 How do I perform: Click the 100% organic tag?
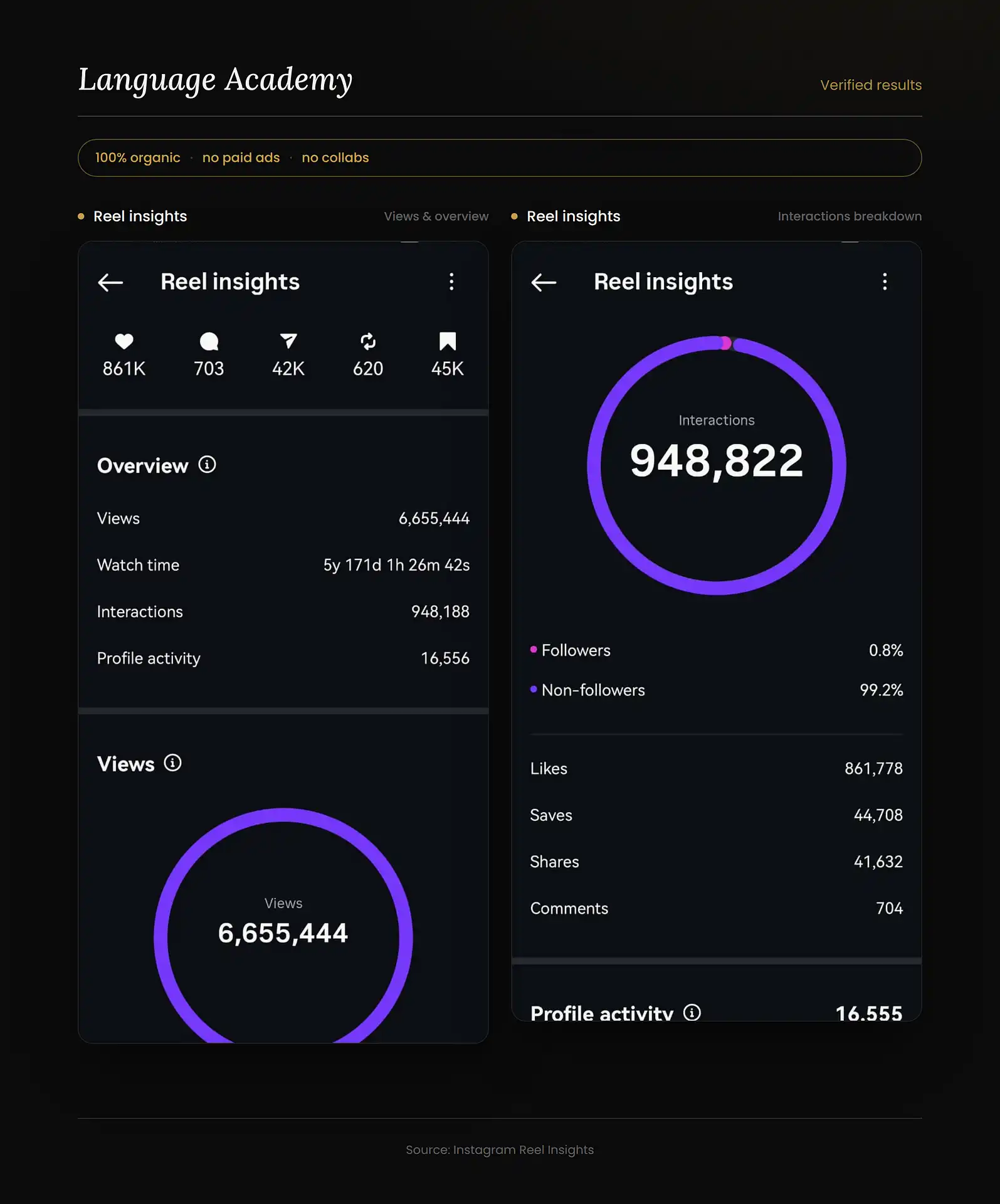(x=137, y=158)
